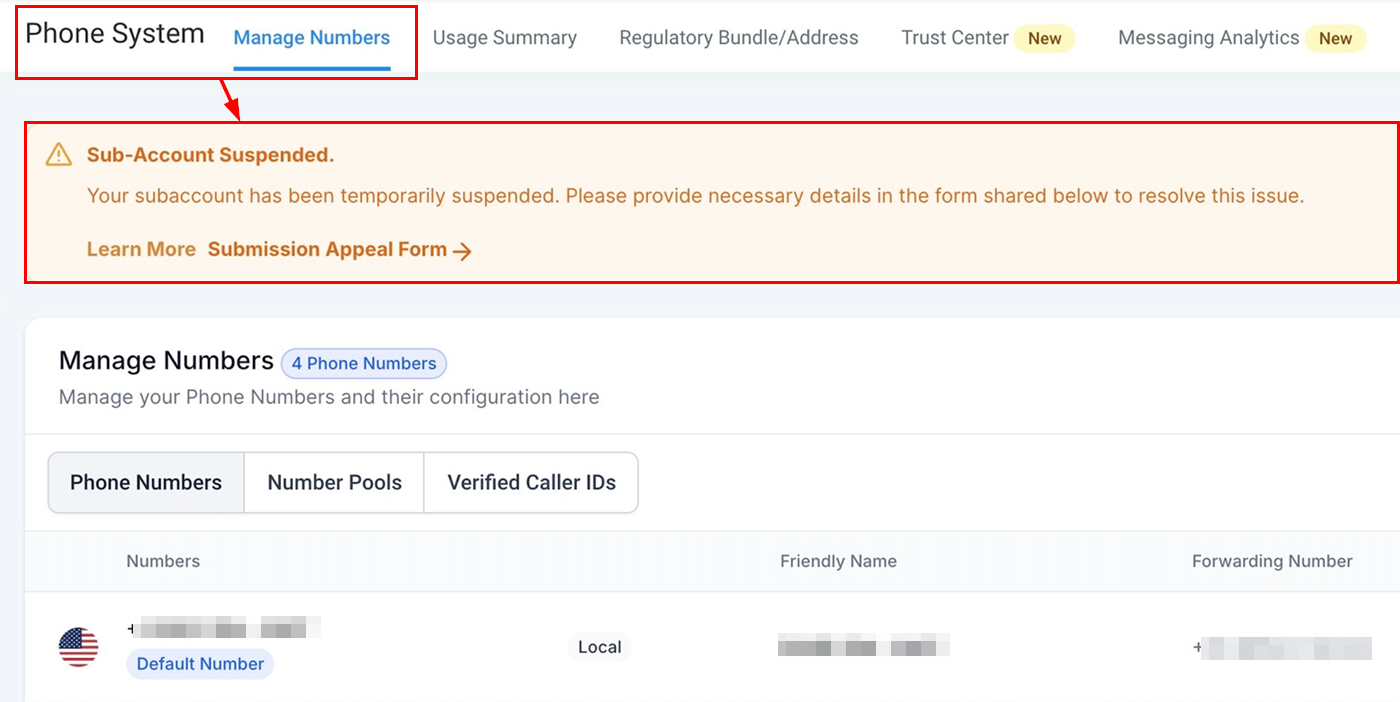Show Verified Caller IDs list
Viewport: 1400px width, 702px height.
(x=532, y=483)
